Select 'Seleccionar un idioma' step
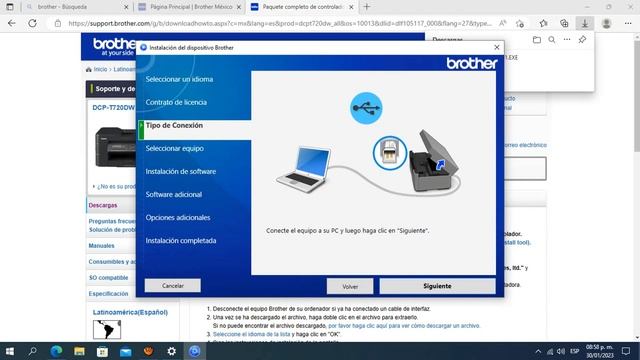 tap(179, 79)
